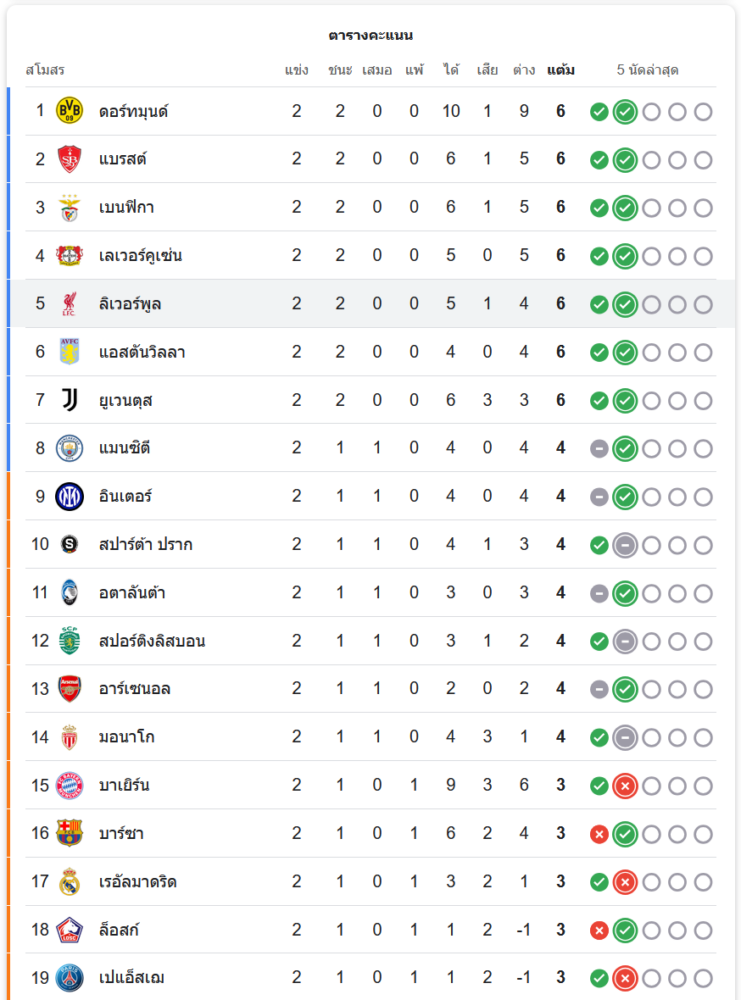The width and height of the screenshot is (741, 1000).
Task: Click the Arsenal club crest
Action: (69, 688)
